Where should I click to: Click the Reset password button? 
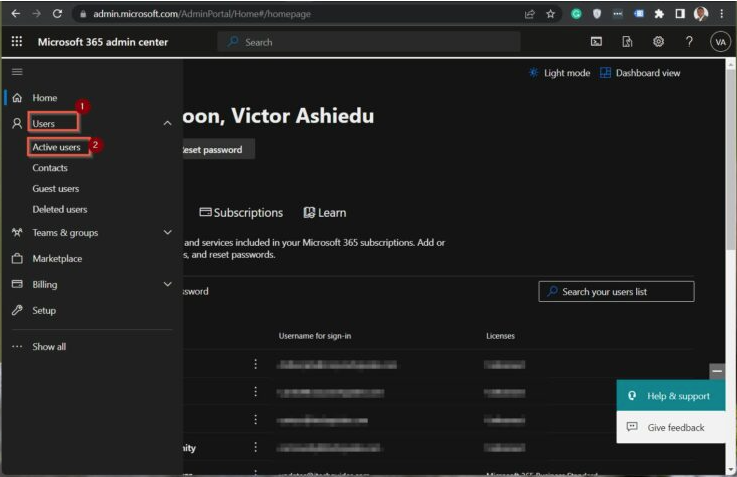pyautogui.click(x=219, y=149)
